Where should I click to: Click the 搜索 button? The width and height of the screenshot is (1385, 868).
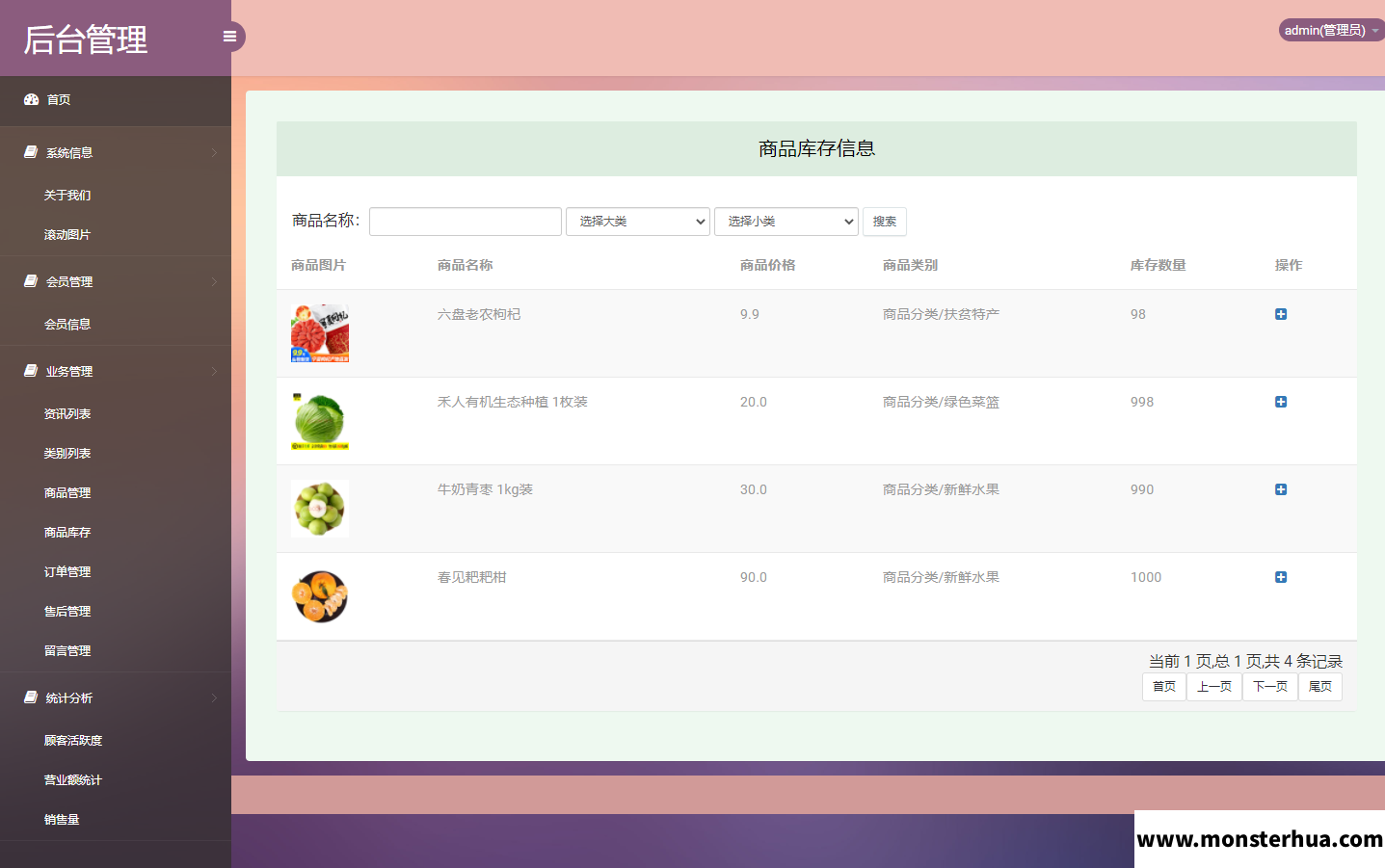tap(885, 222)
